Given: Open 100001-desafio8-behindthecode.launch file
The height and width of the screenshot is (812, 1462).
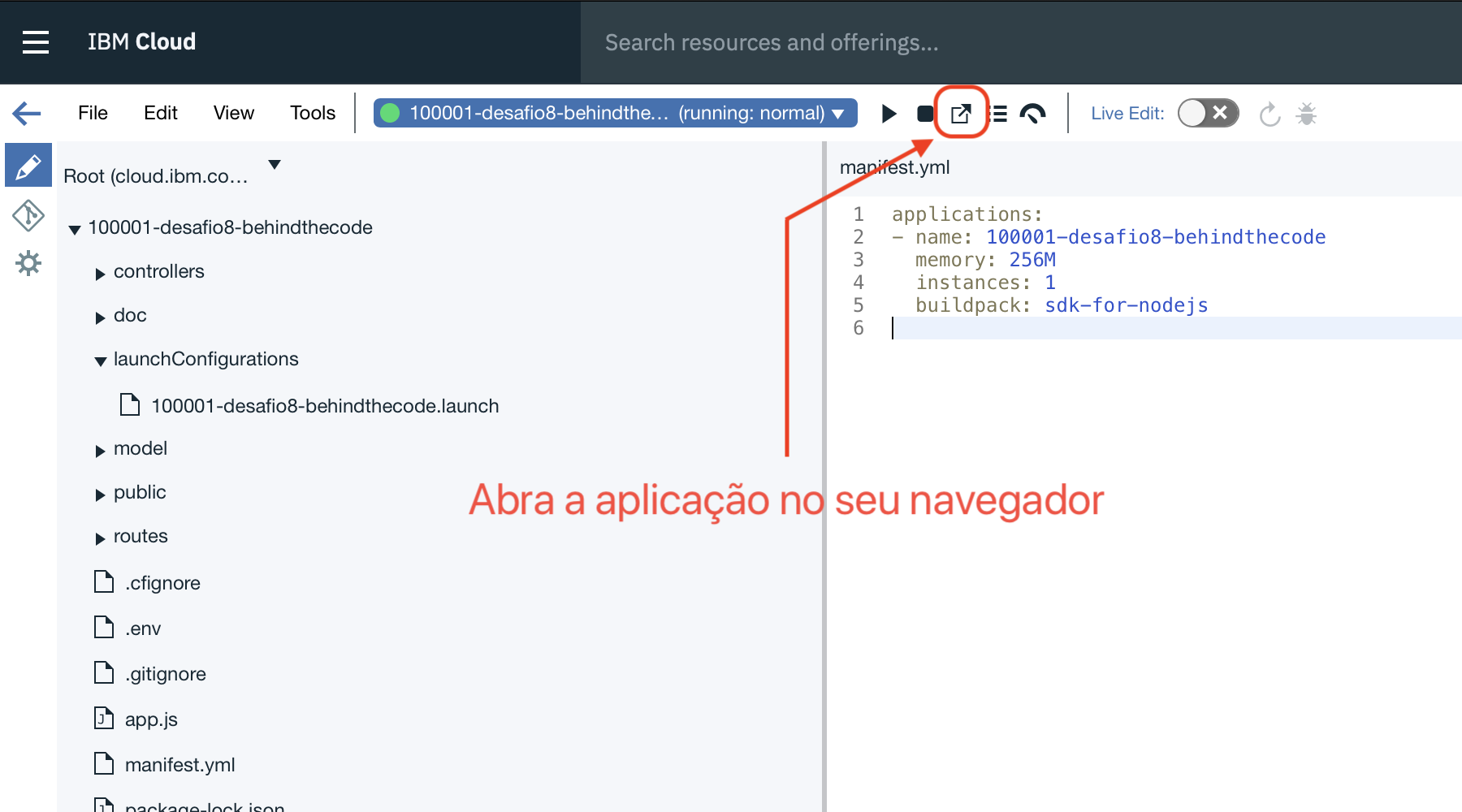Looking at the screenshot, I should [325, 406].
